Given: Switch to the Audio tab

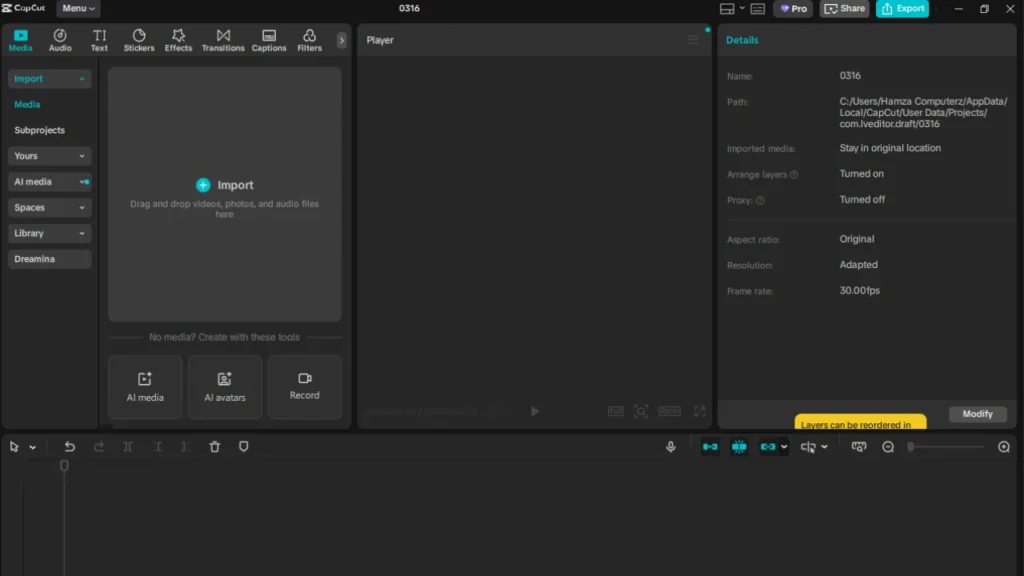Looking at the screenshot, I should tap(60, 40).
